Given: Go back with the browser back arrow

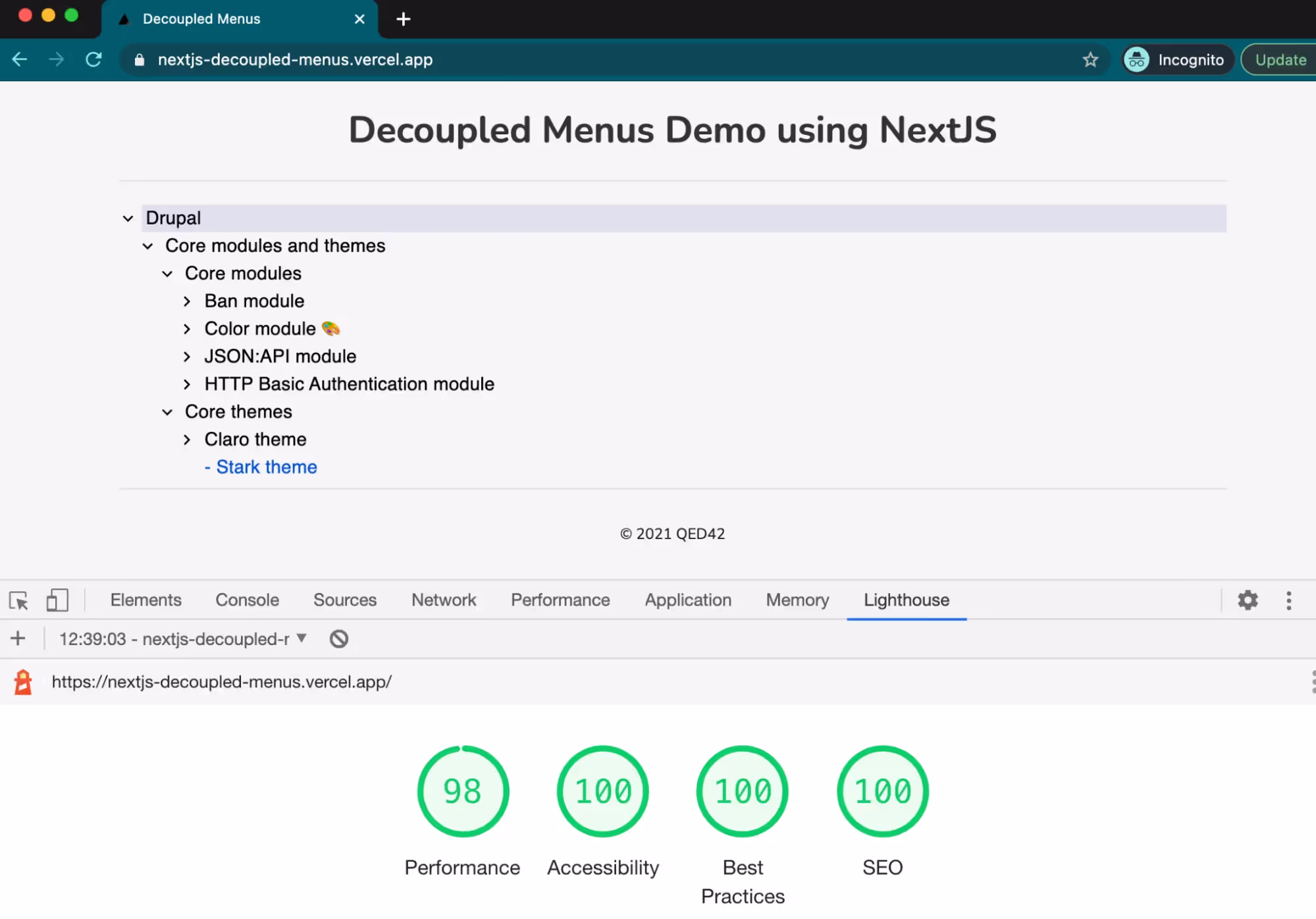Looking at the screenshot, I should pyautogui.click(x=20, y=59).
